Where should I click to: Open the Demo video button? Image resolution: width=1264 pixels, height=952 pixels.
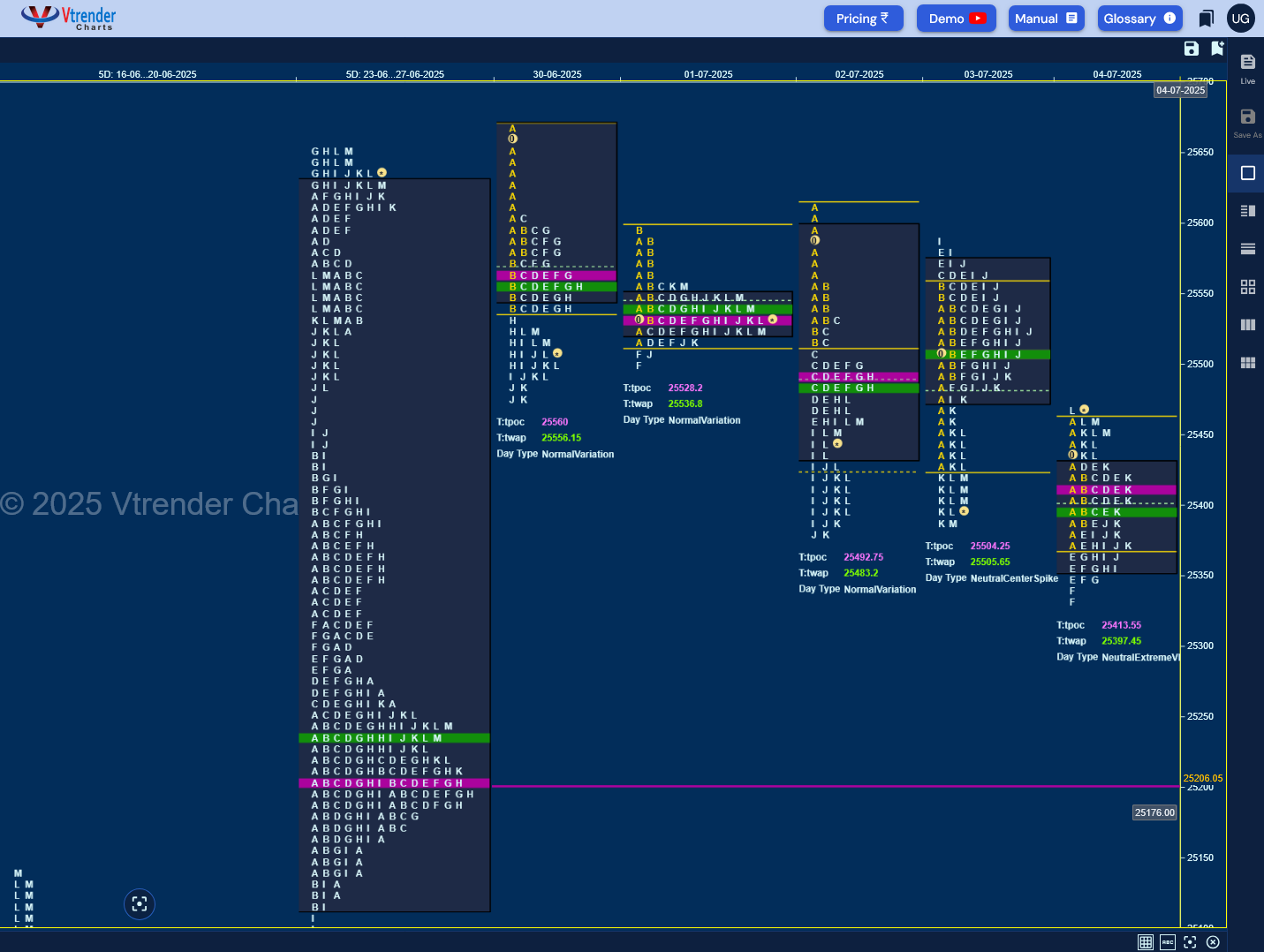click(956, 19)
